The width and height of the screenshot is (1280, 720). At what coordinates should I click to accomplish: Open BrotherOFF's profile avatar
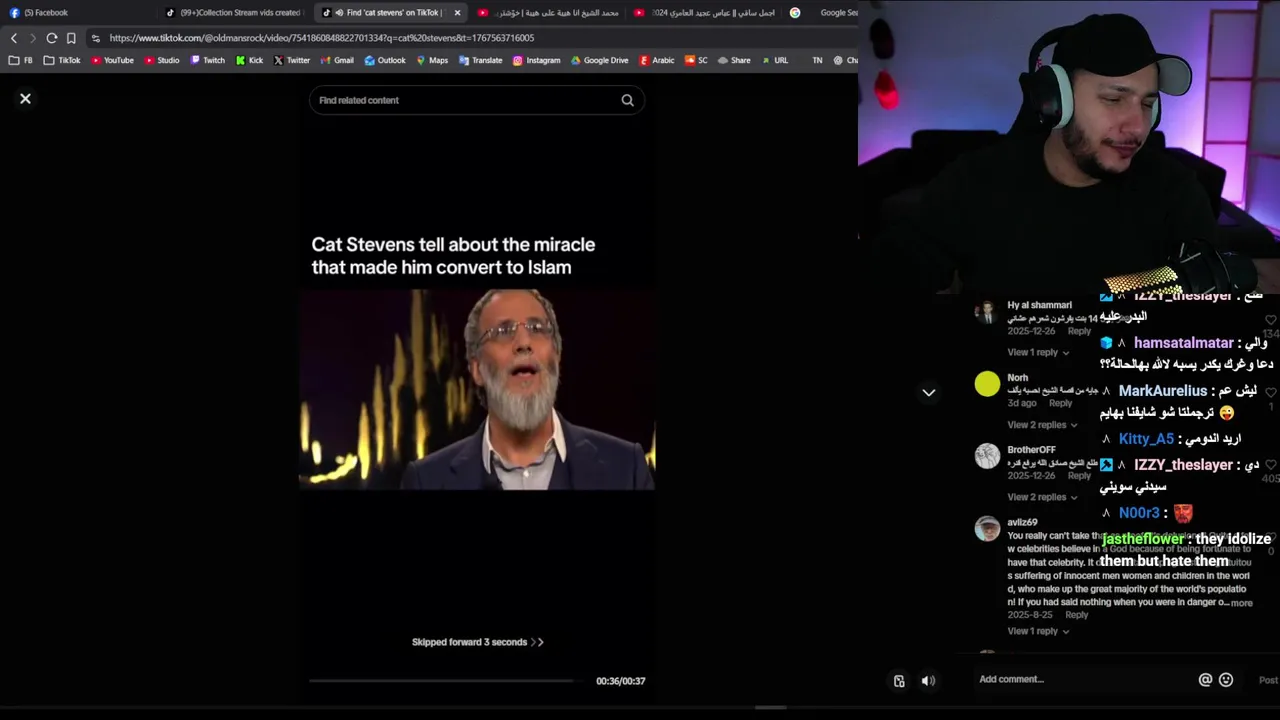coord(987,456)
